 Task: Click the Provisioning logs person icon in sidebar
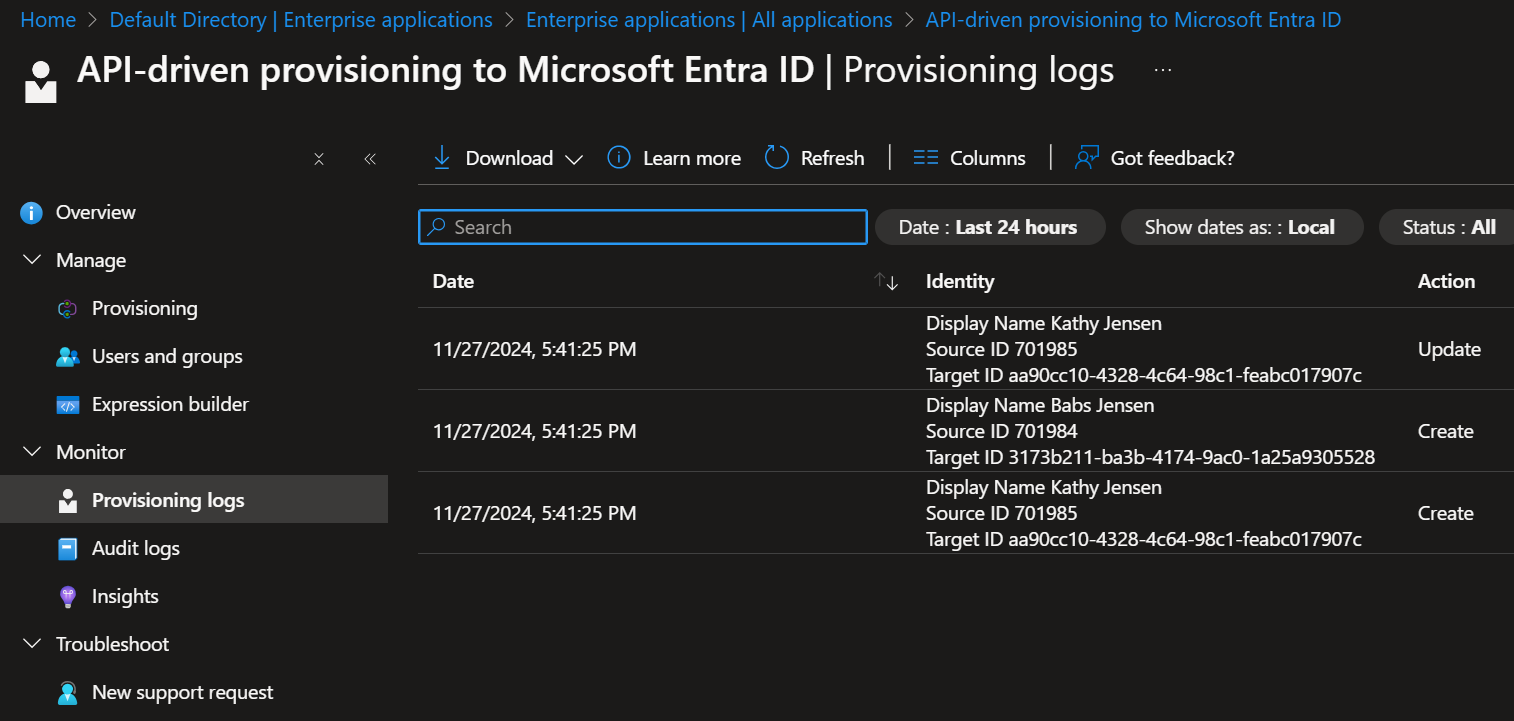[67, 501]
